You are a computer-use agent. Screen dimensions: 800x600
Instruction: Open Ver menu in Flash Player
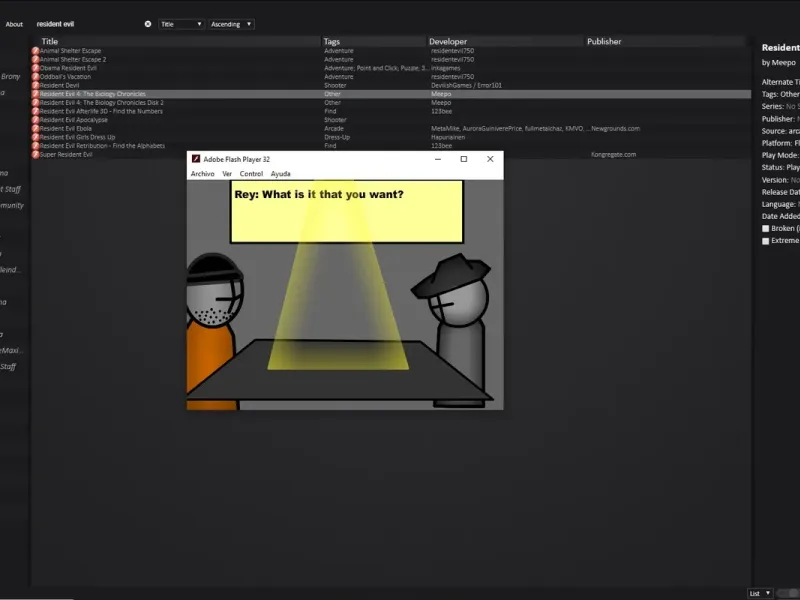tap(227, 174)
